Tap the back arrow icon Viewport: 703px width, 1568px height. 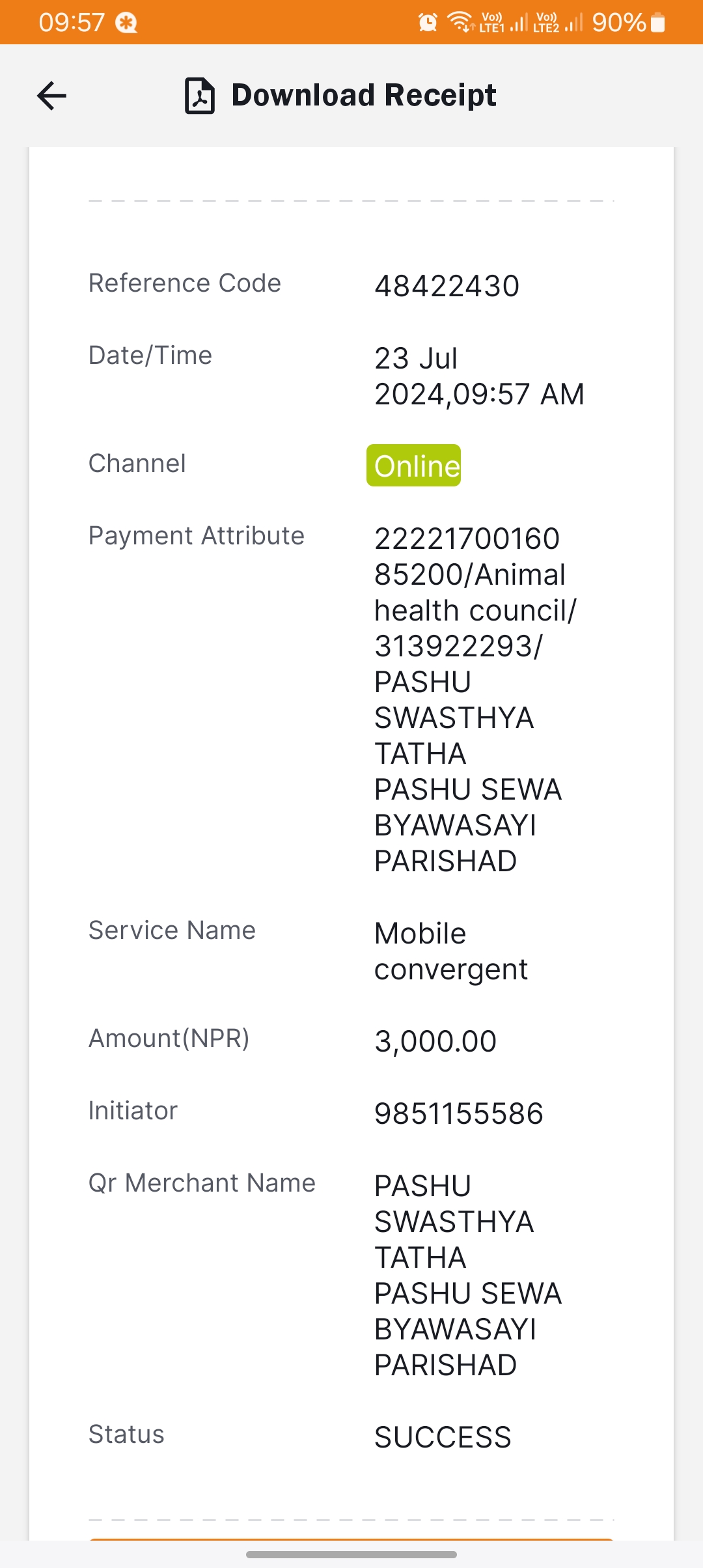pyautogui.click(x=52, y=96)
